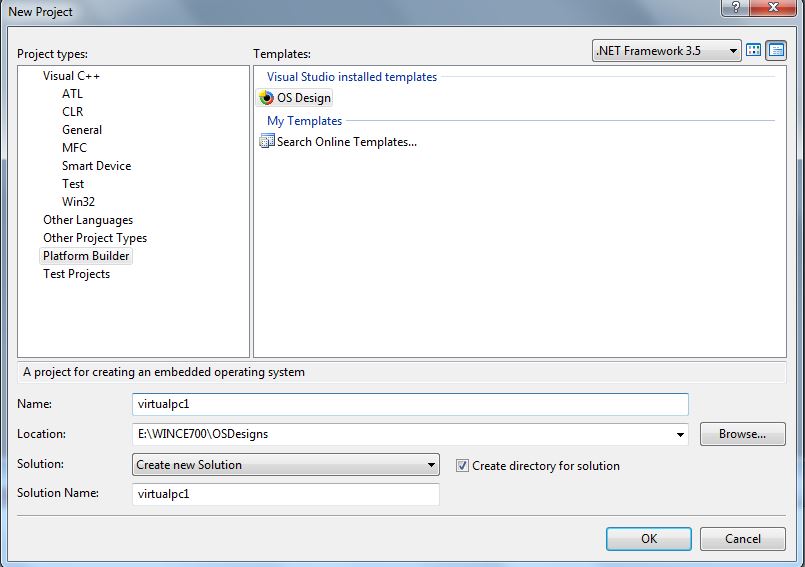The height and width of the screenshot is (567, 805).
Task: Select Visual C++ project type
Action: pyautogui.click(x=71, y=76)
